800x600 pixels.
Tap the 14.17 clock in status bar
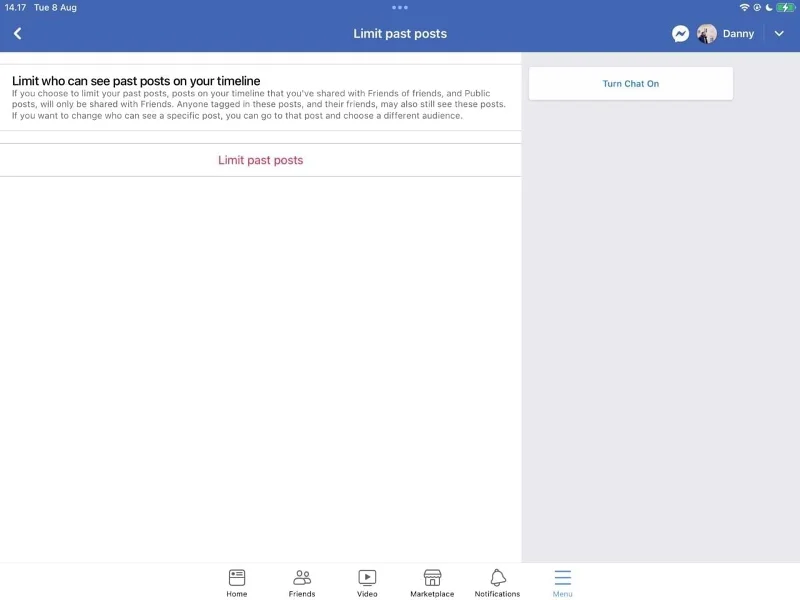pyautogui.click(x=15, y=8)
